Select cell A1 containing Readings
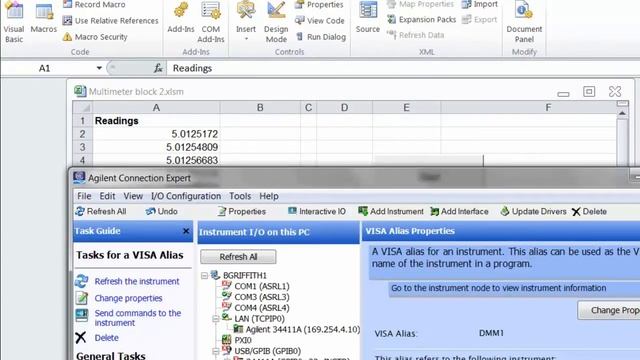640x360 pixels. pyautogui.click(x=156, y=121)
